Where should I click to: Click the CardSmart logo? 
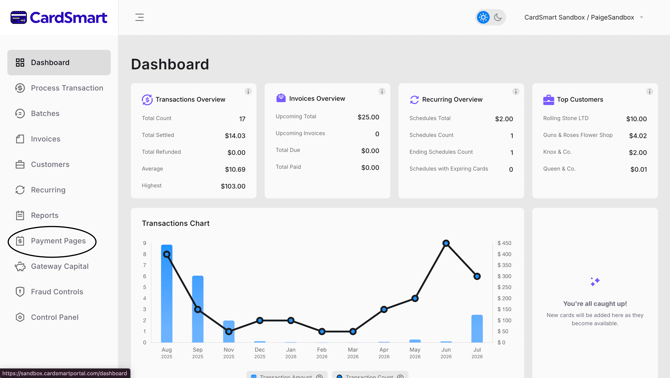tap(59, 18)
